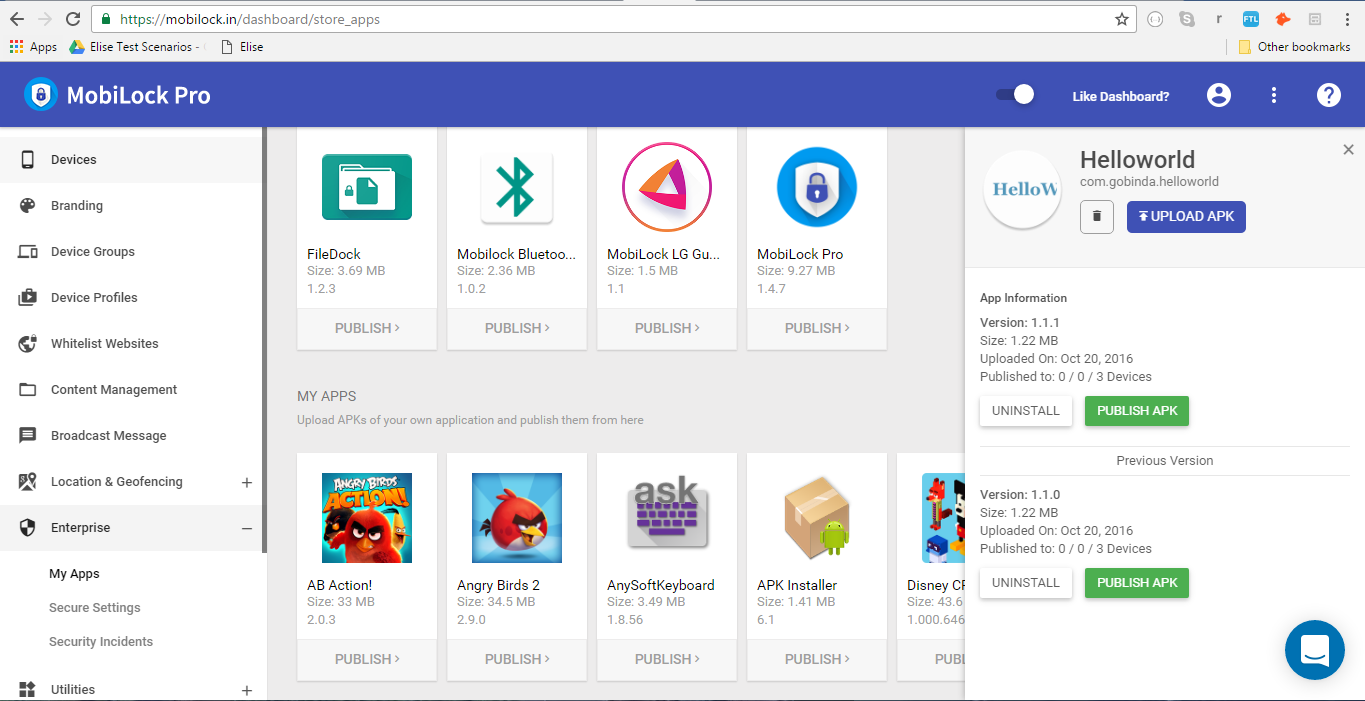The height and width of the screenshot is (701, 1365).
Task: Reload the browser page
Action: 73,19
